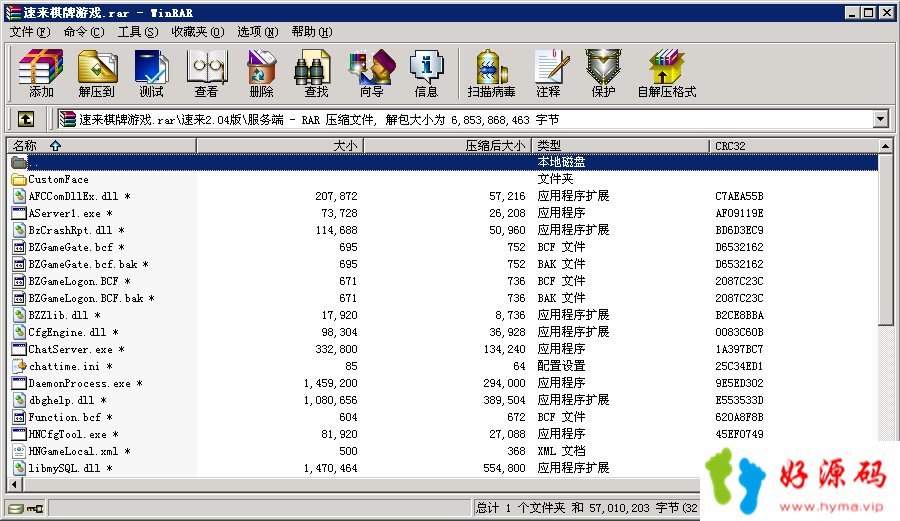Select the CustomFace folder icon

pos(19,180)
